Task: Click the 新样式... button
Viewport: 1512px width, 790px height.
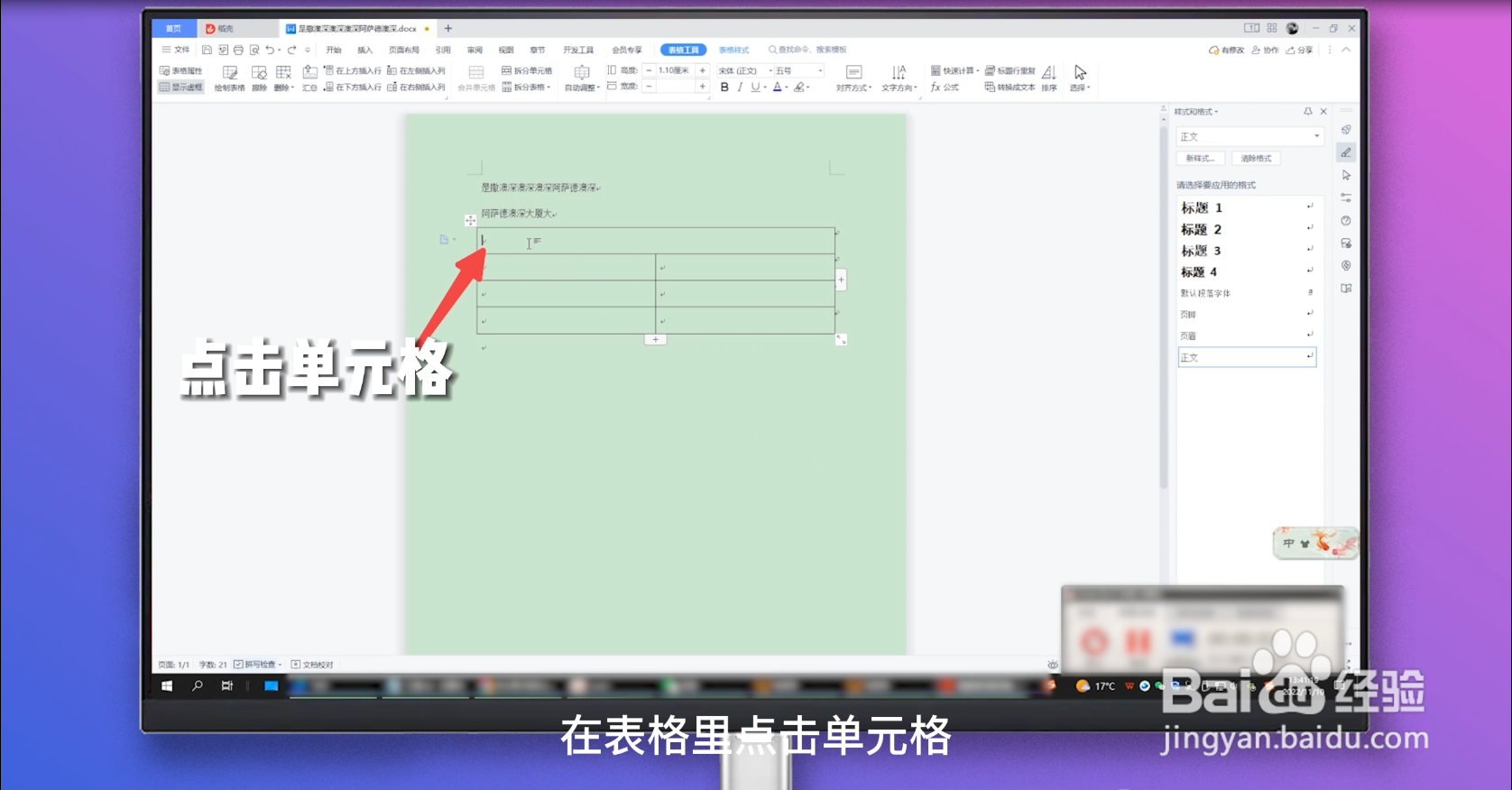Action: click(1201, 159)
